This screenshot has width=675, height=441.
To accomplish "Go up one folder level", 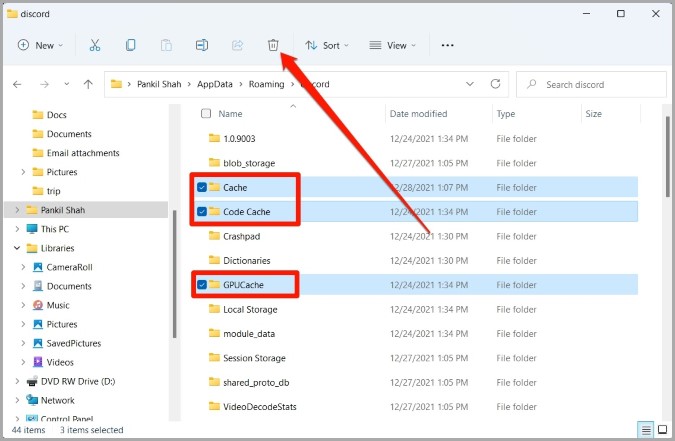I will point(88,84).
